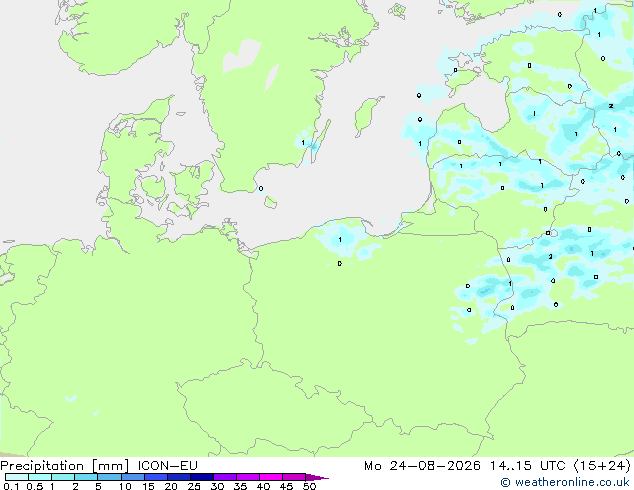Click the "45" legend scale value

[x=286, y=486]
